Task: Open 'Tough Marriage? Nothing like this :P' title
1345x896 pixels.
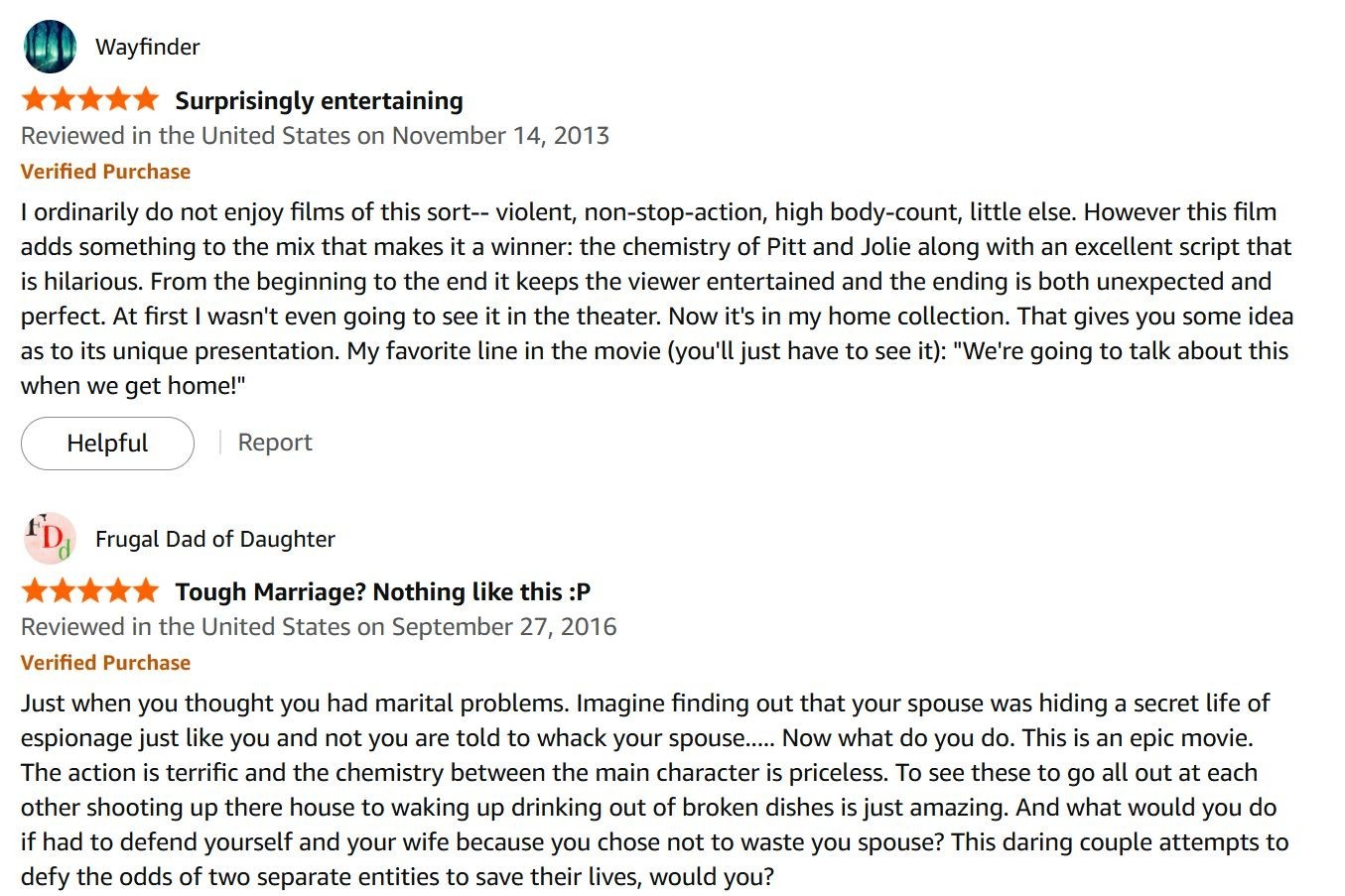Action: [383, 592]
